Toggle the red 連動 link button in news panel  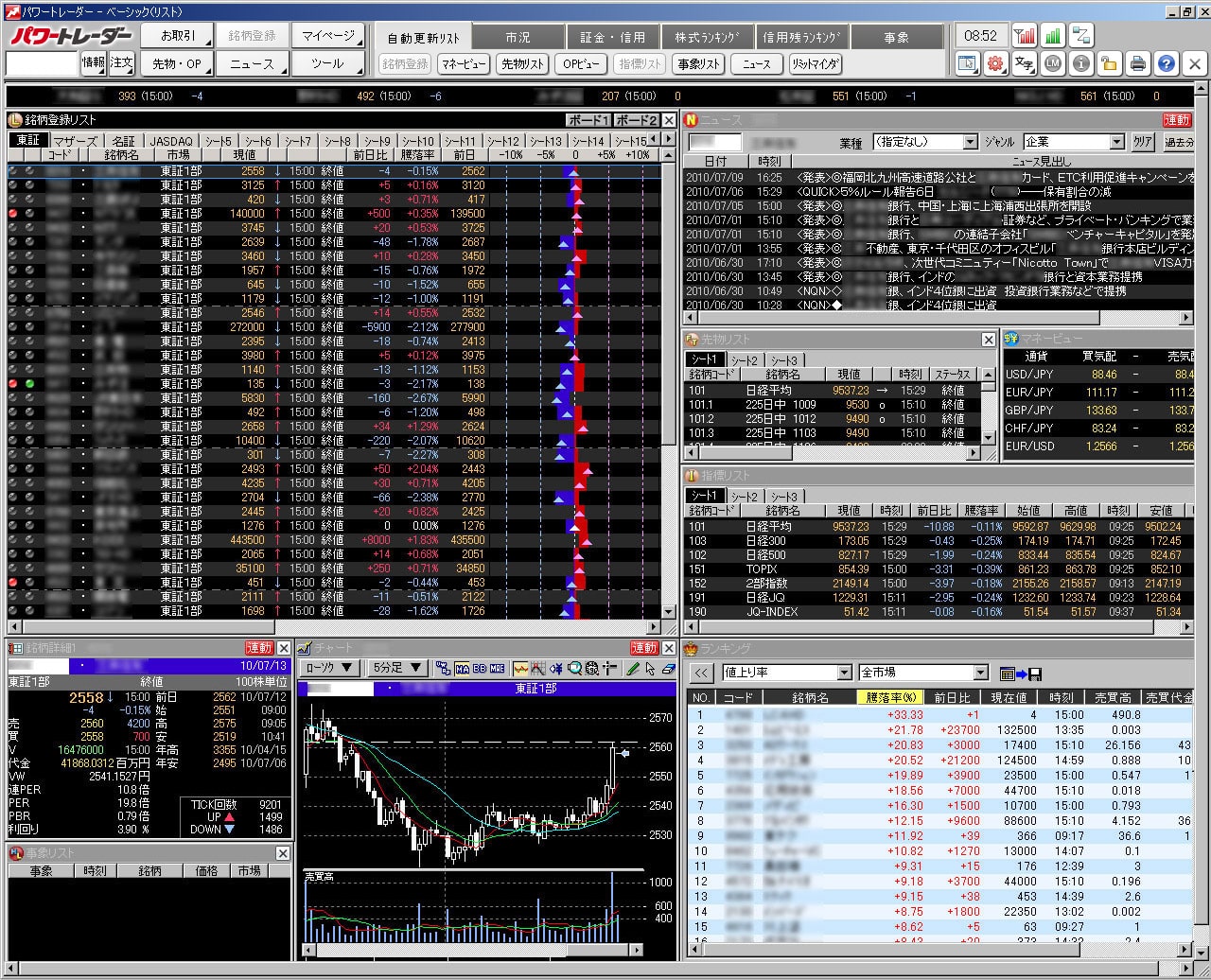coord(1177,120)
